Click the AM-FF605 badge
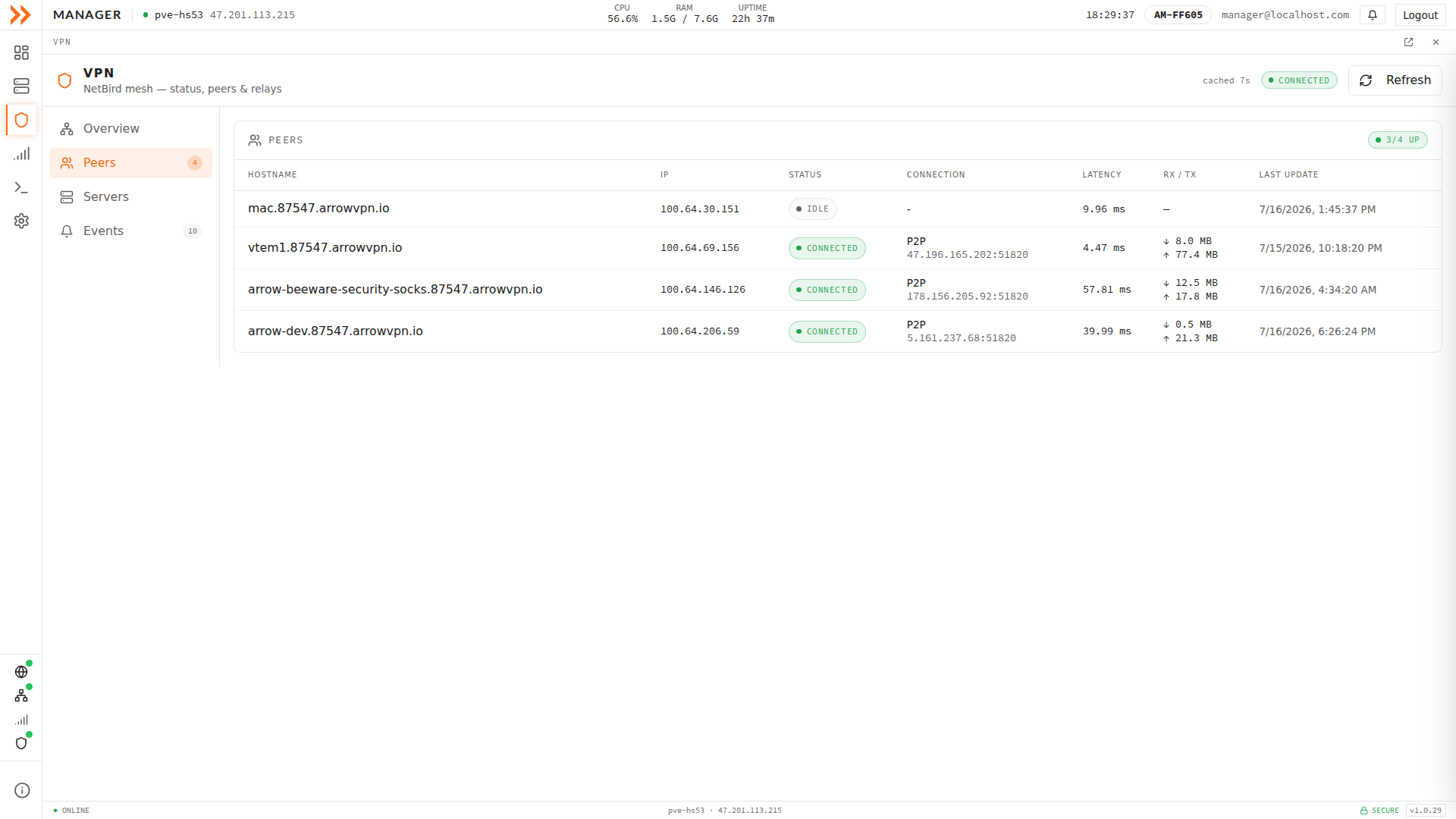Viewport: 1456px width, 819px height. [x=1178, y=15]
